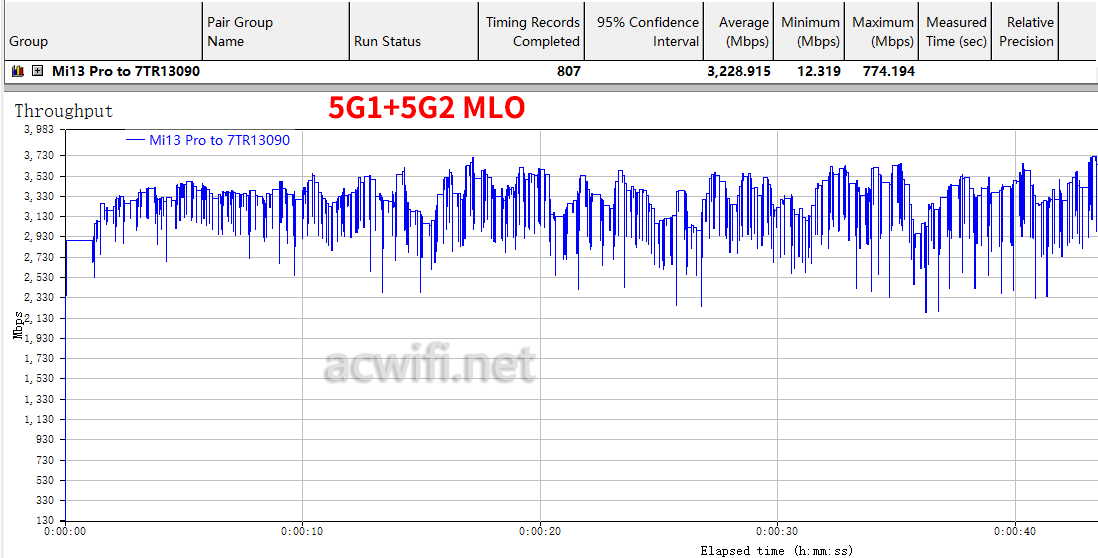Click the Minimum (Mbps) column header
The height and width of the screenshot is (558, 1098).
pos(809,32)
